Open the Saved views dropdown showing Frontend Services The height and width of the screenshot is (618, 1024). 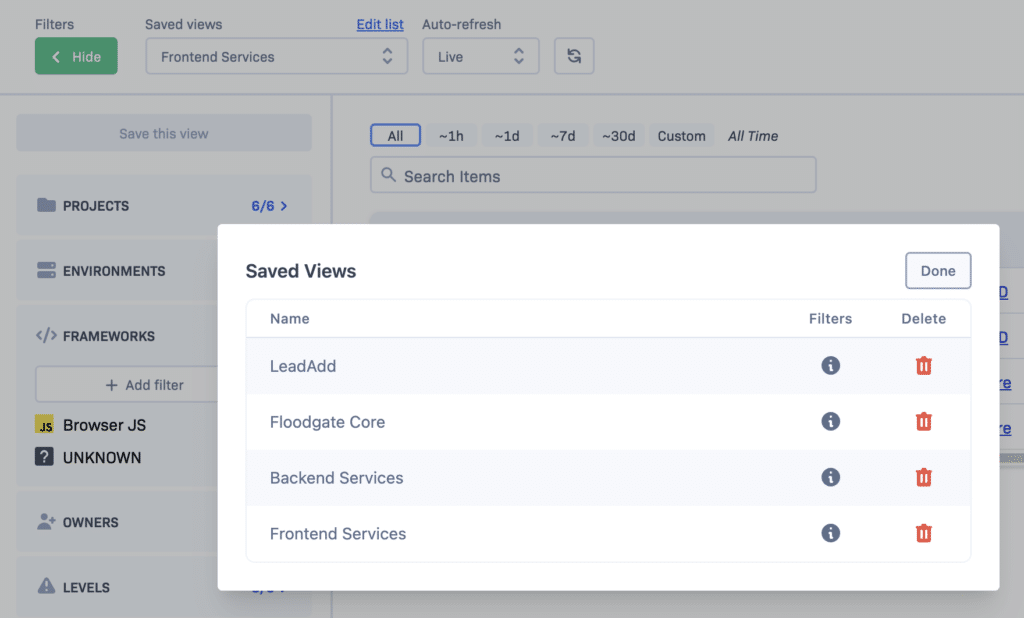point(276,56)
